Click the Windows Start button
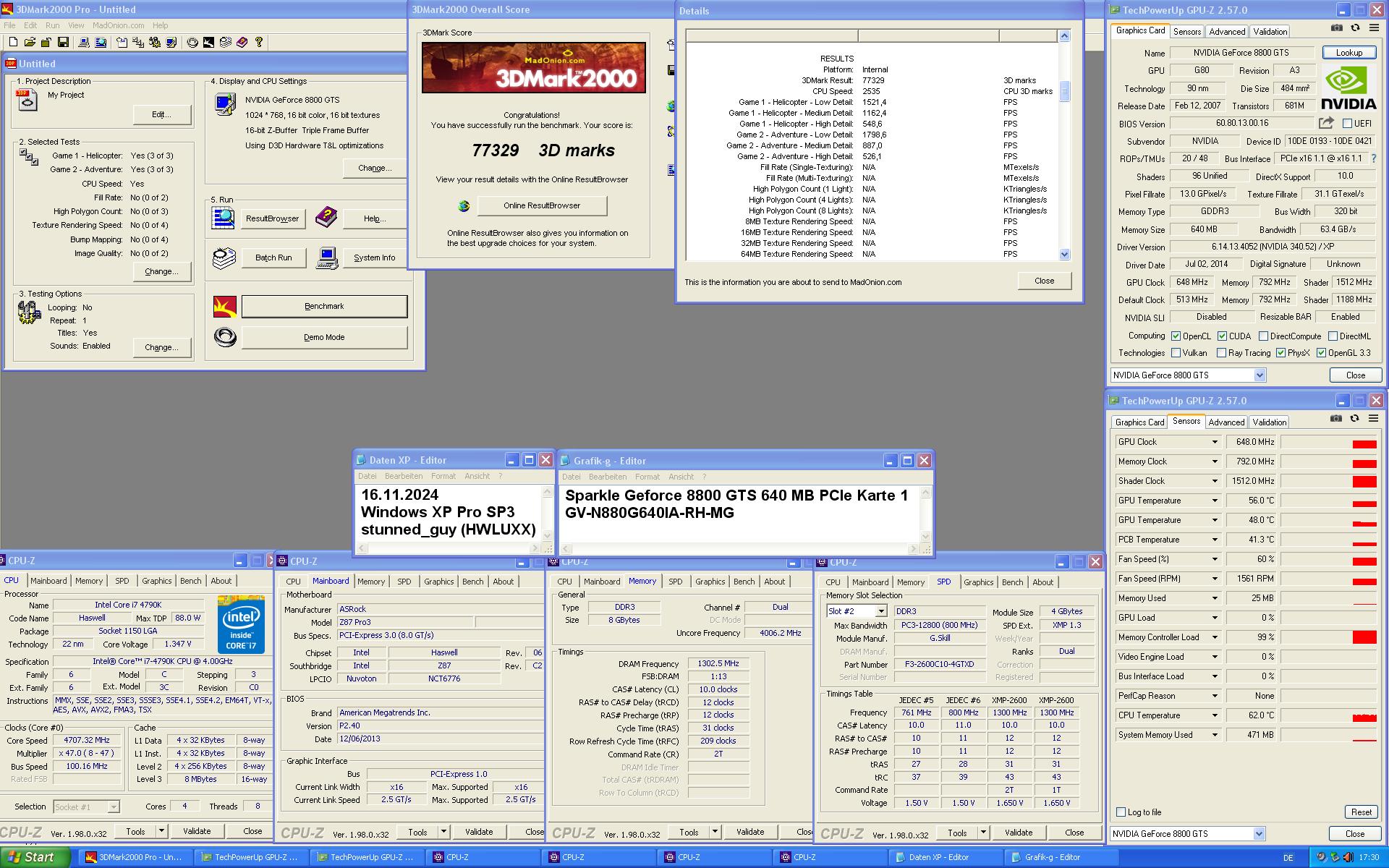The height and width of the screenshot is (868, 1389). pyautogui.click(x=34, y=857)
